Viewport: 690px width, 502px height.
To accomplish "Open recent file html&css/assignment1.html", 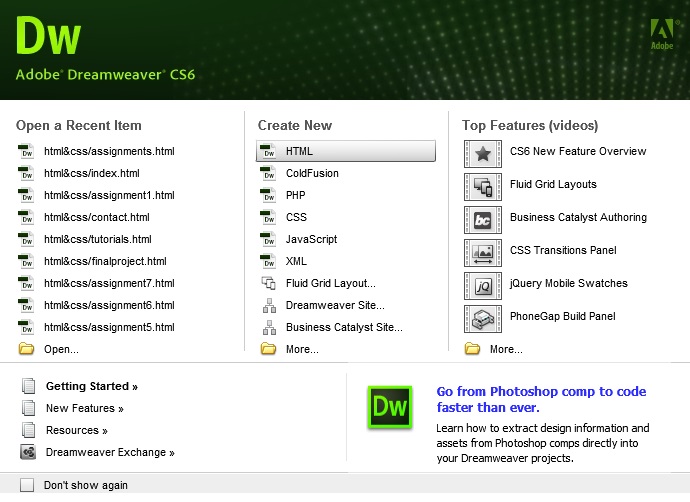I will pos(109,195).
